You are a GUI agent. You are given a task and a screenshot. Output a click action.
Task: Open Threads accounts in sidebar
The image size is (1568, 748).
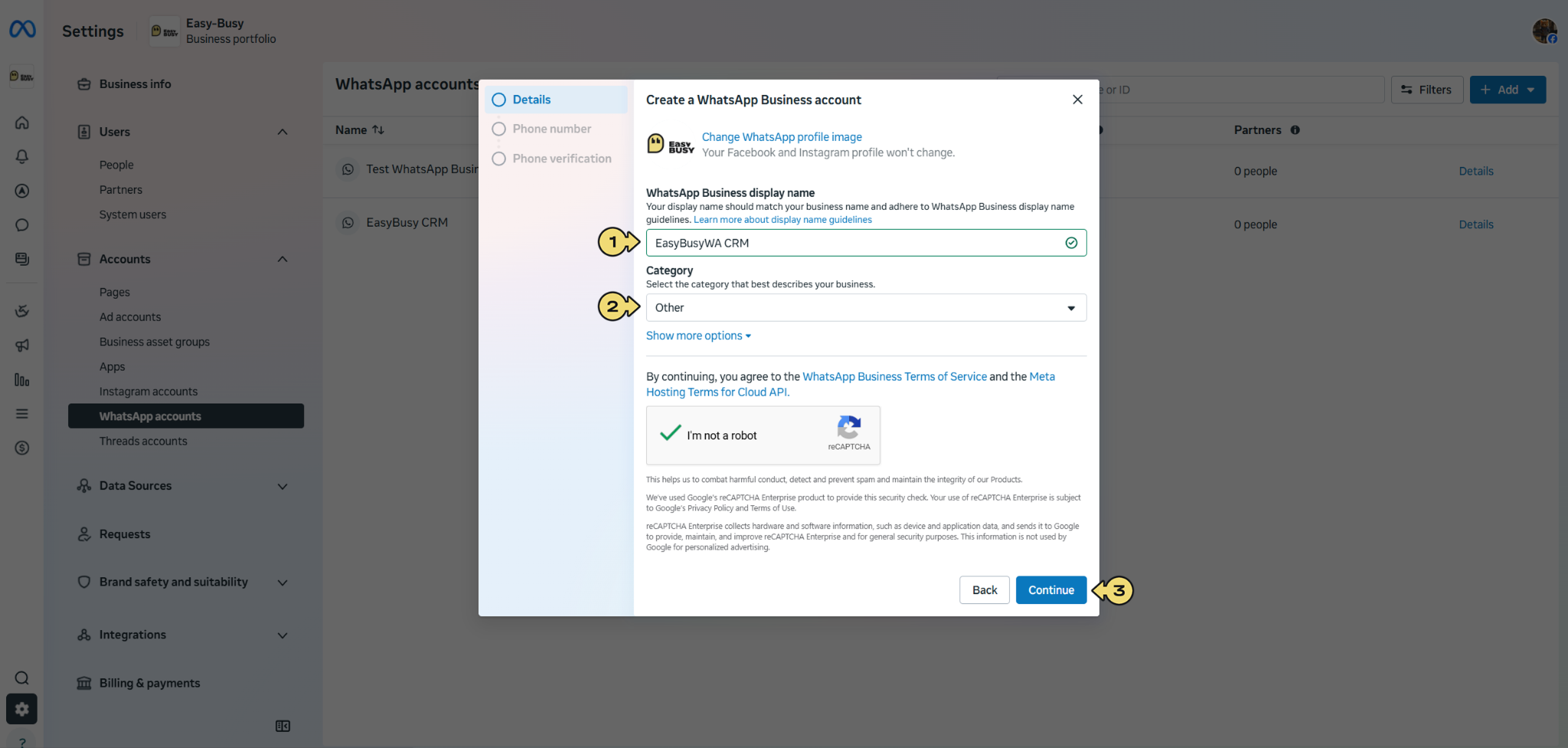pyautogui.click(x=143, y=441)
